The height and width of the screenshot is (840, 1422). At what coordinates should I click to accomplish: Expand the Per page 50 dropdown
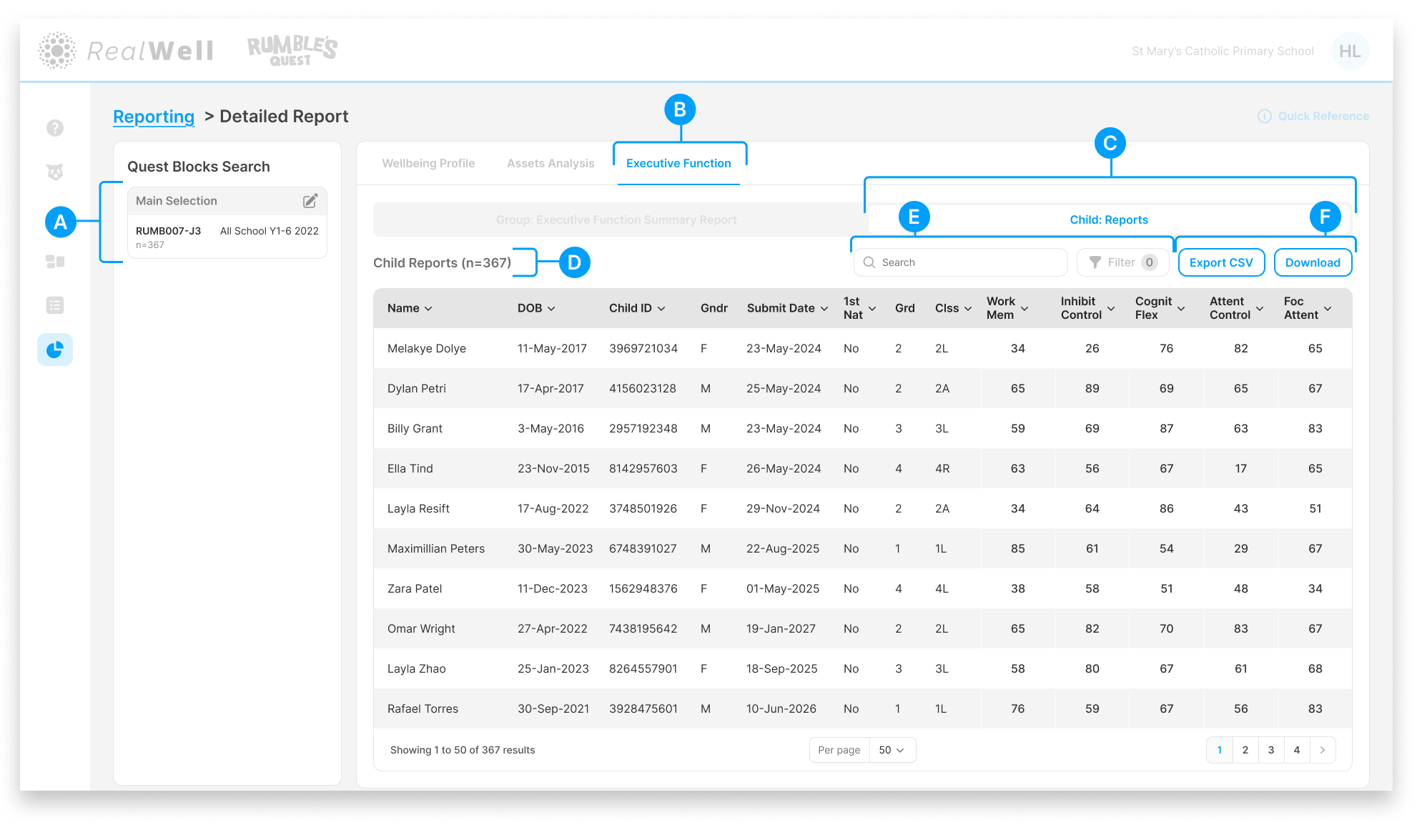pos(892,750)
